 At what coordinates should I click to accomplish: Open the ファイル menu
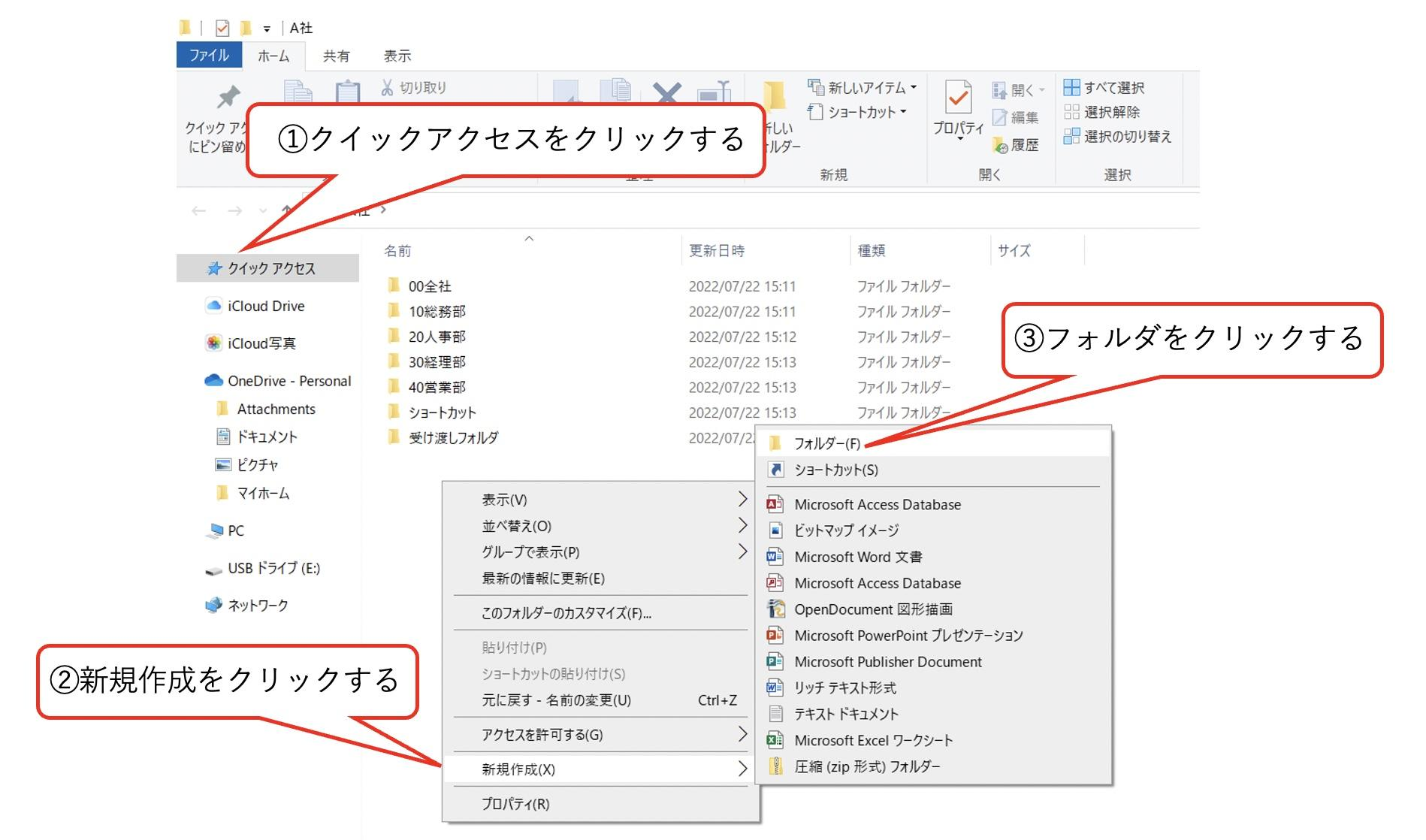click(x=208, y=55)
